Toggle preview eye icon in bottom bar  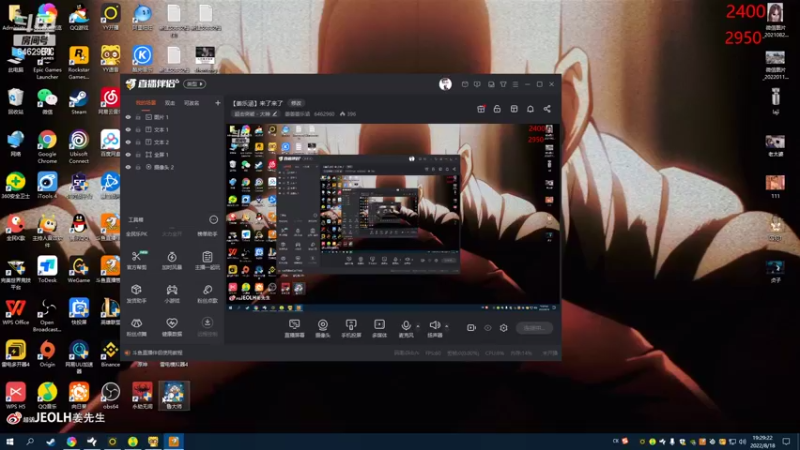click(488, 328)
